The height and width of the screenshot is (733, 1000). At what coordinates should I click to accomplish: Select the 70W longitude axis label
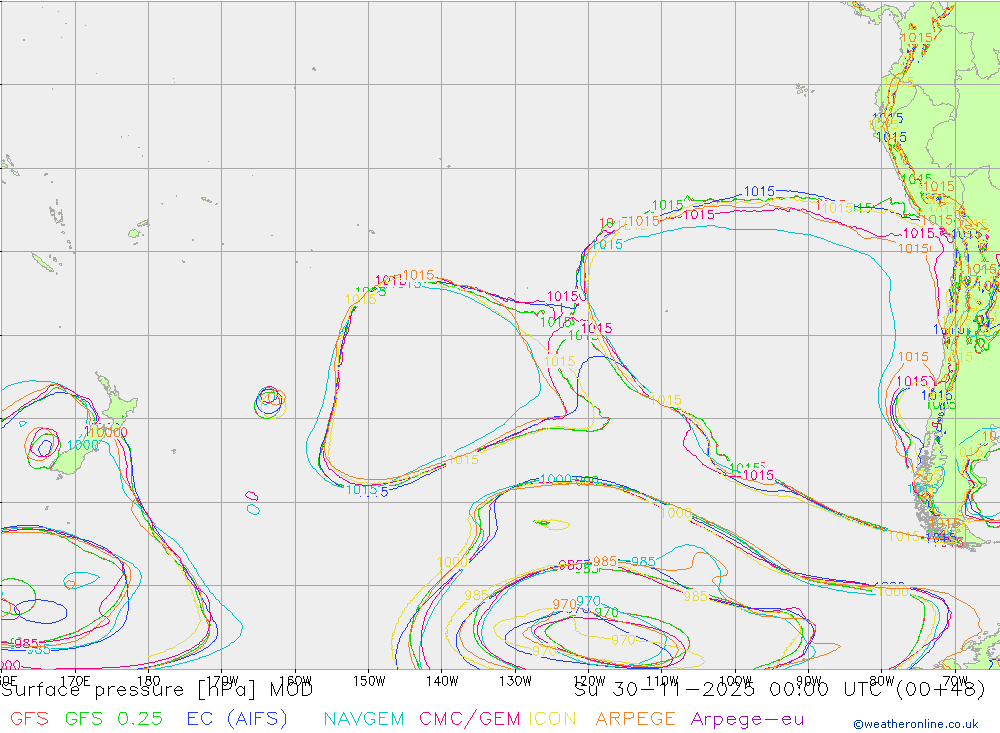click(x=955, y=681)
